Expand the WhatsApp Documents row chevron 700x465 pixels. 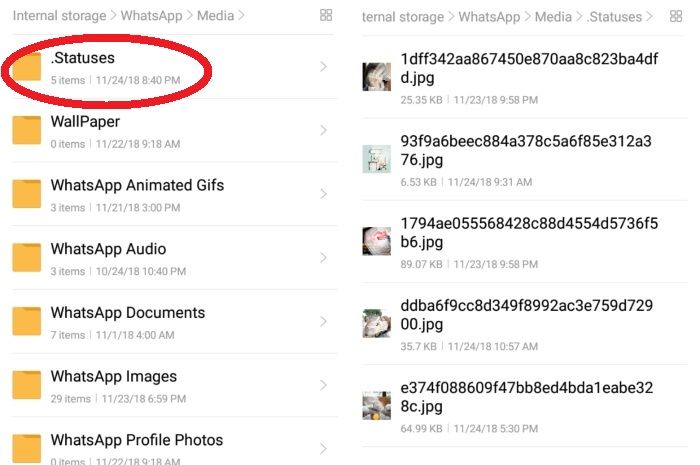324,321
